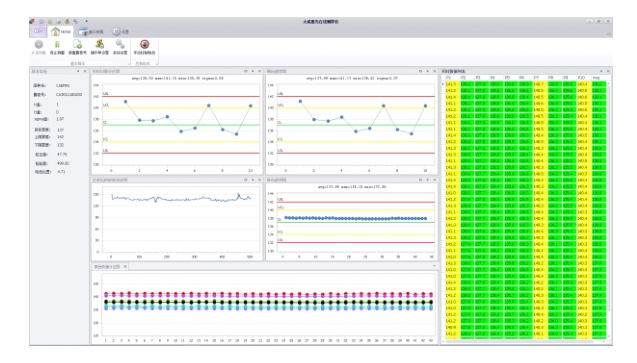Toggle auto-hide pin on the data list panel
This screenshot has width=637, height=363.
pyautogui.click(x=601, y=71)
